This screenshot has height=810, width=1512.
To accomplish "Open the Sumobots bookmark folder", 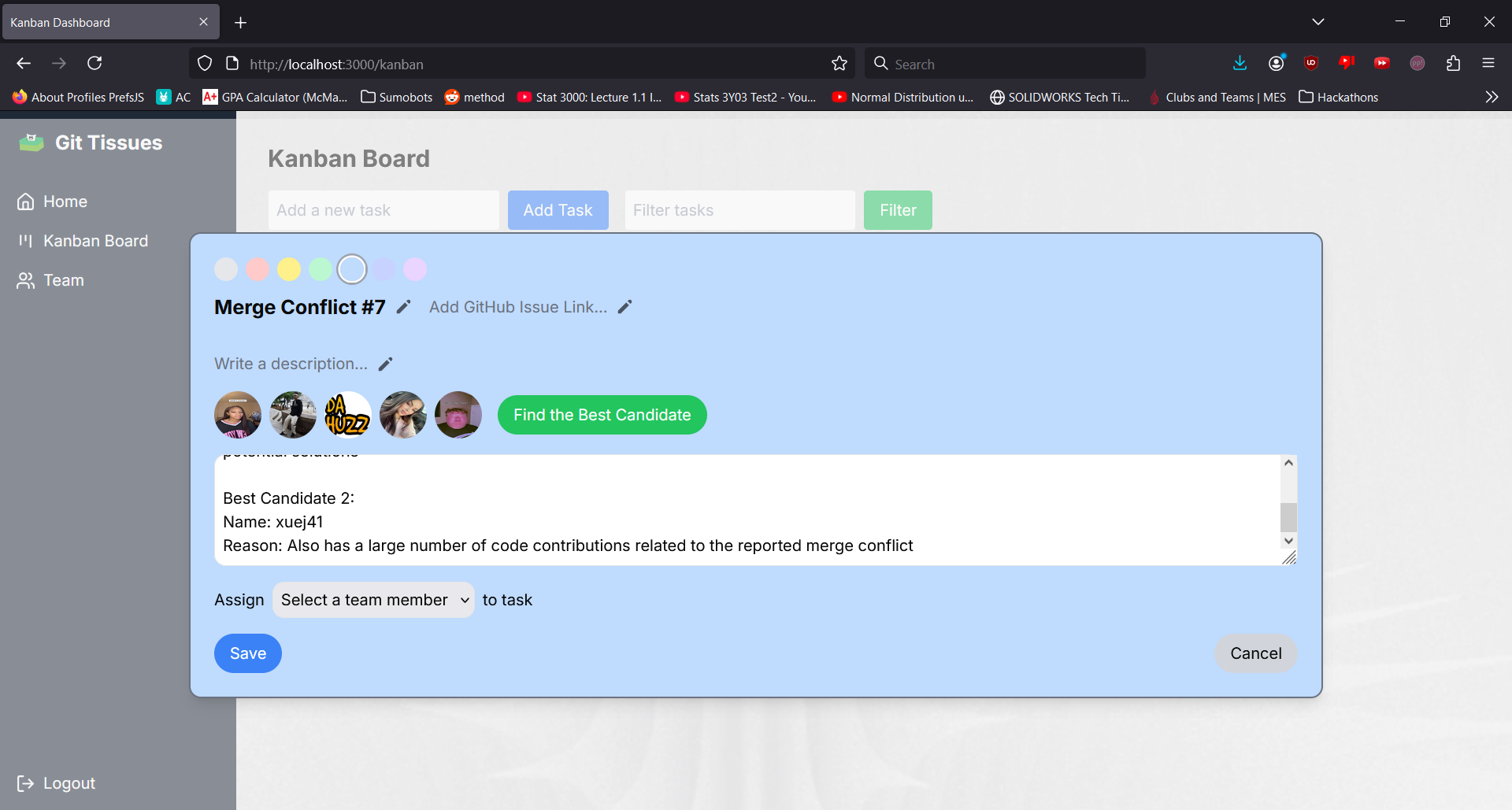I will [x=397, y=97].
